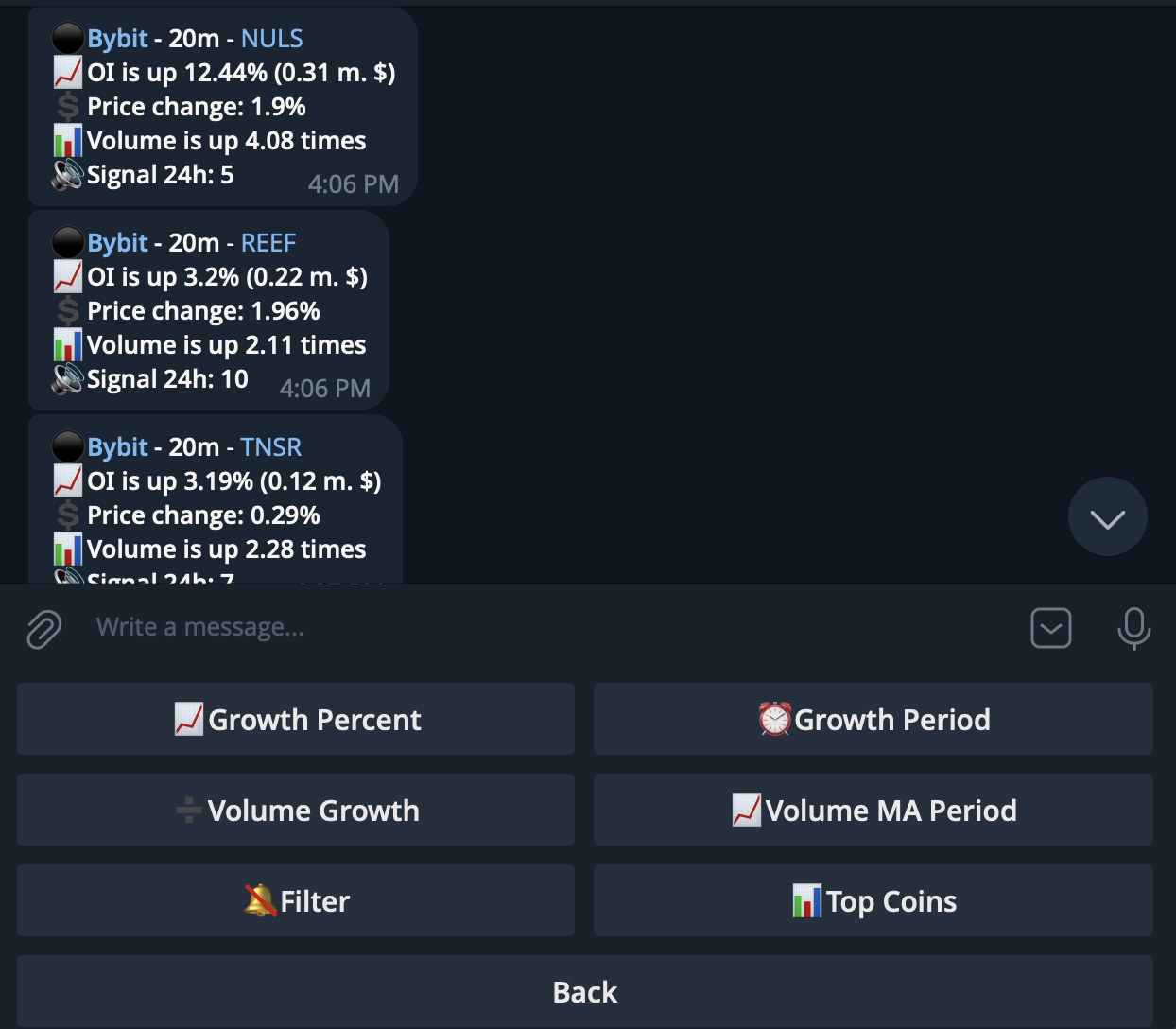The height and width of the screenshot is (1029, 1176).
Task: Click inside the Write a message field
Action: [378, 627]
